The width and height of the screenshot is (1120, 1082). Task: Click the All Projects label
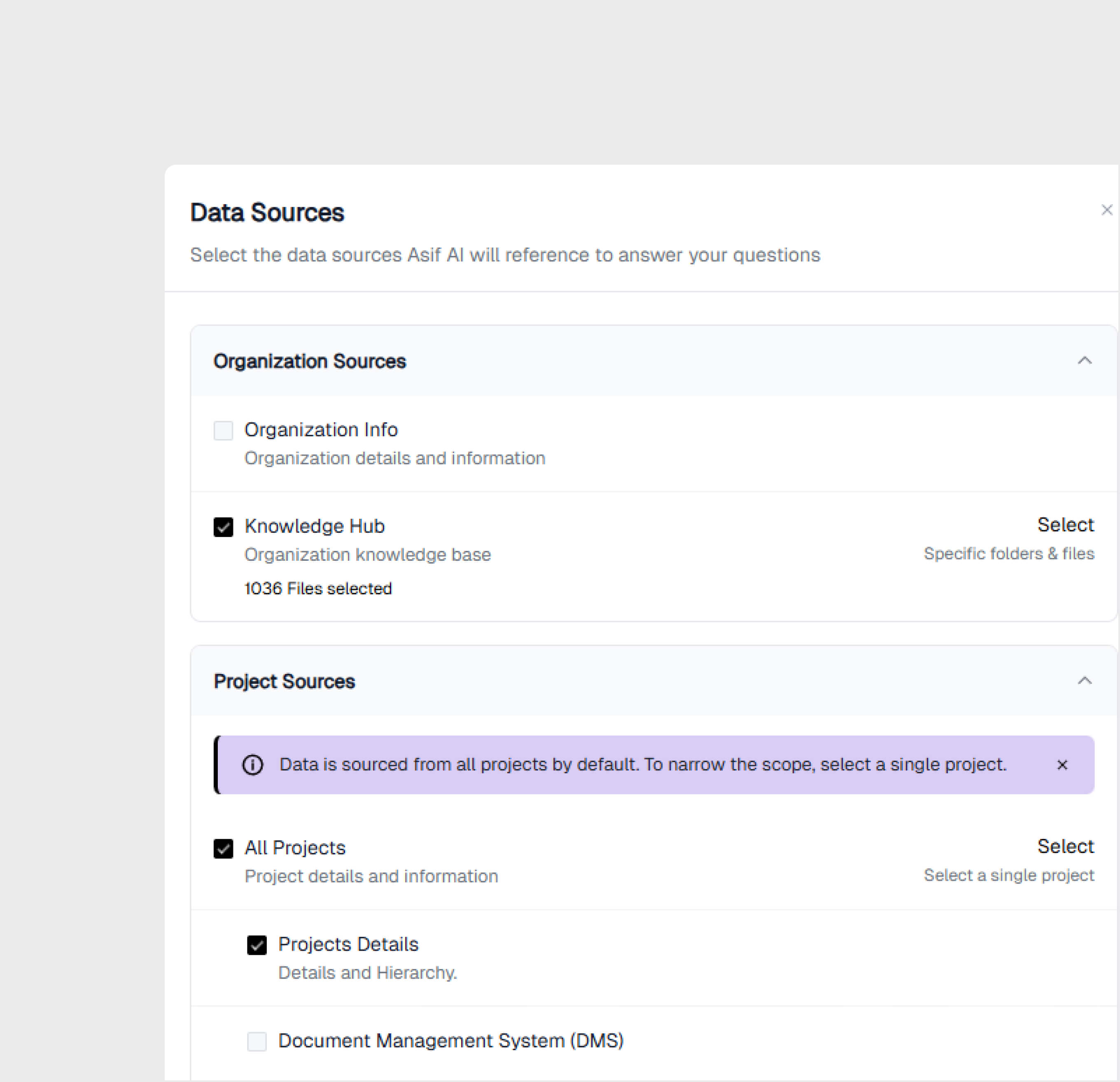[x=294, y=848]
